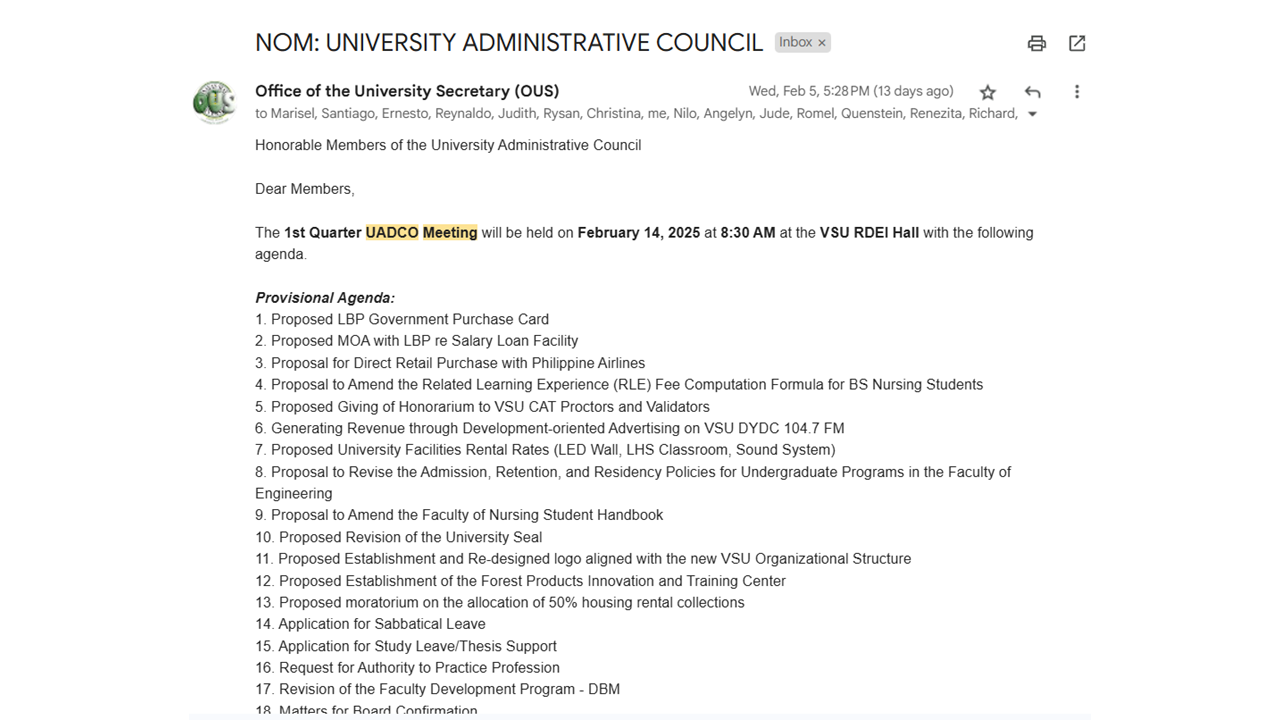Click the Provisional Agenda heading
The width and height of the screenshot is (1280, 720).
[325, 298]
